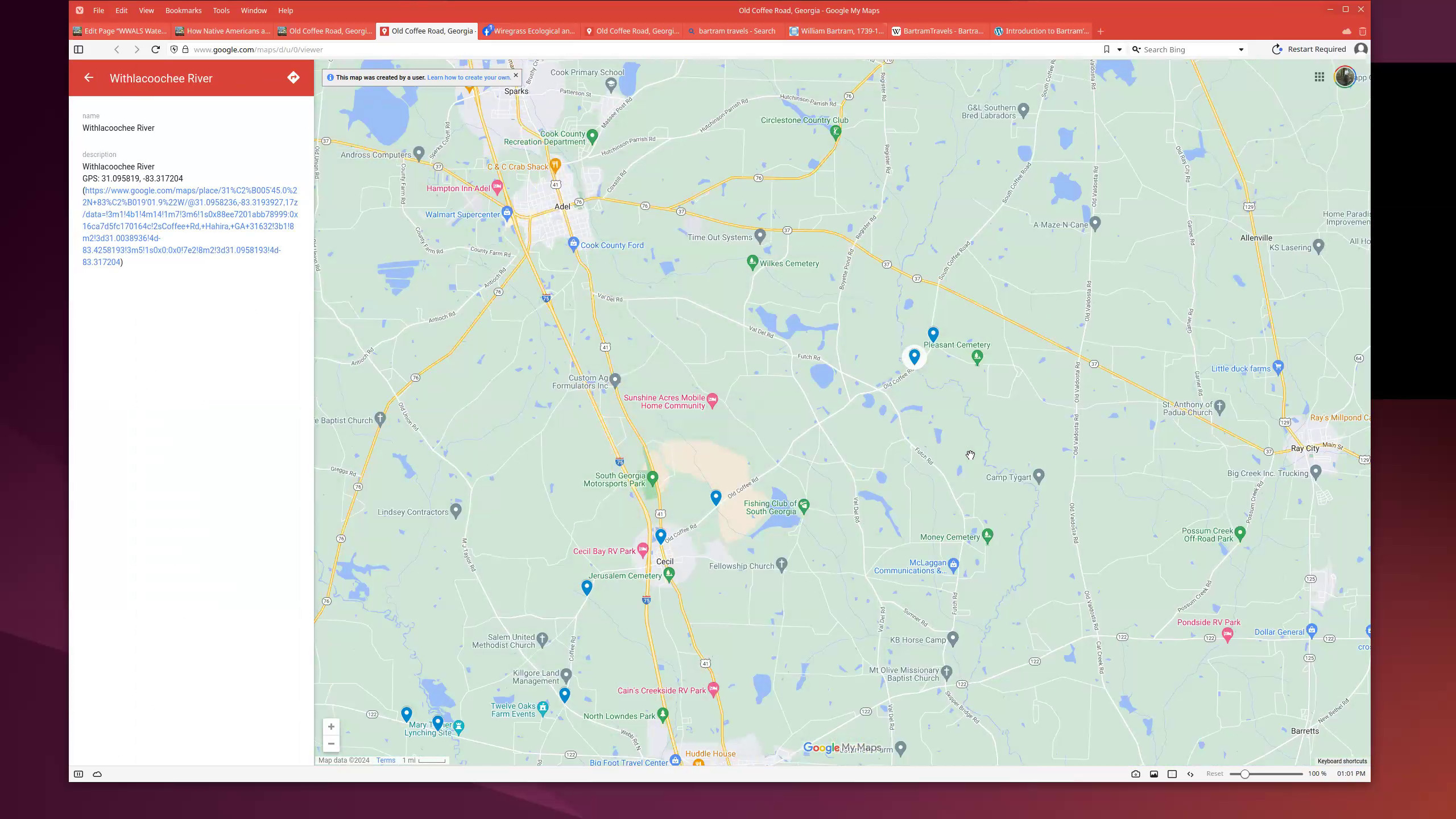Click the bookmark page icon
Image resolution: width=1456 pixels, height=819 pixels.
point(1106,49)
